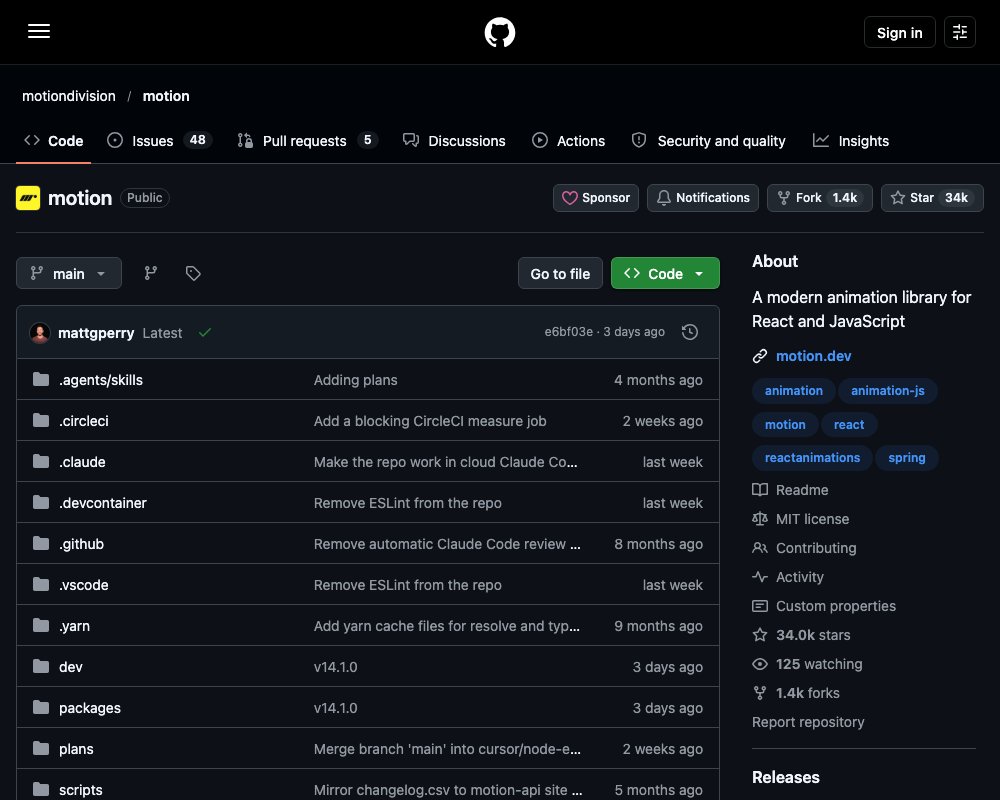
Task: Click the Latest commit message label
Action: click(x=162, y=333)
